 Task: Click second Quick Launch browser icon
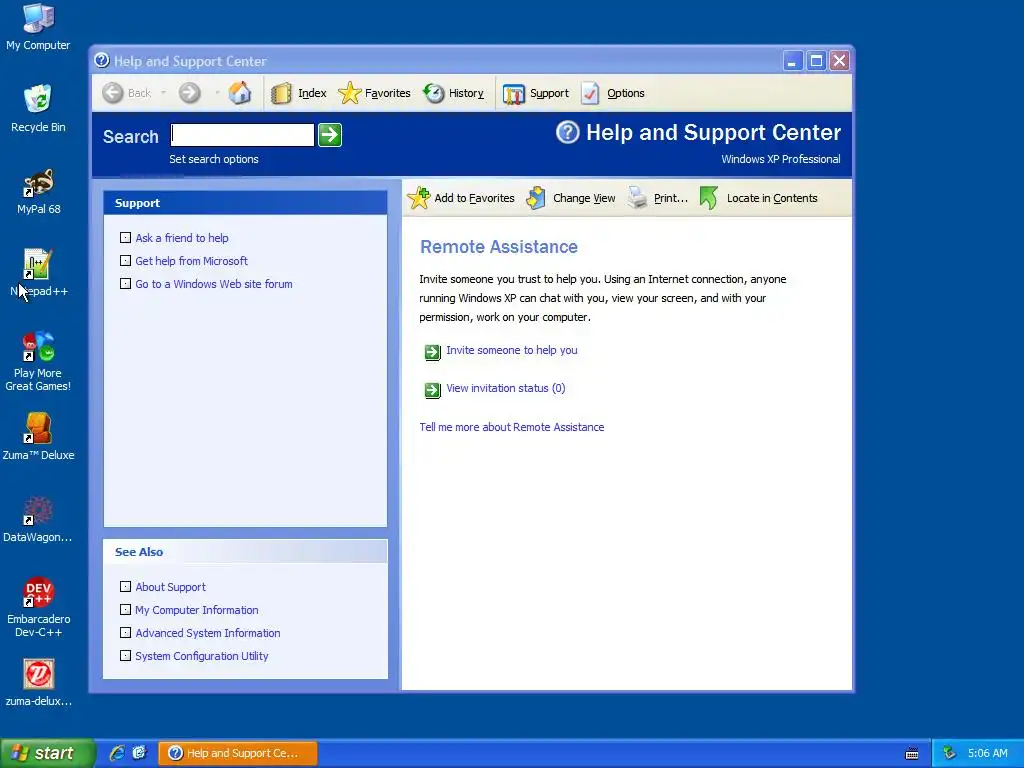[x=140, y=753]
